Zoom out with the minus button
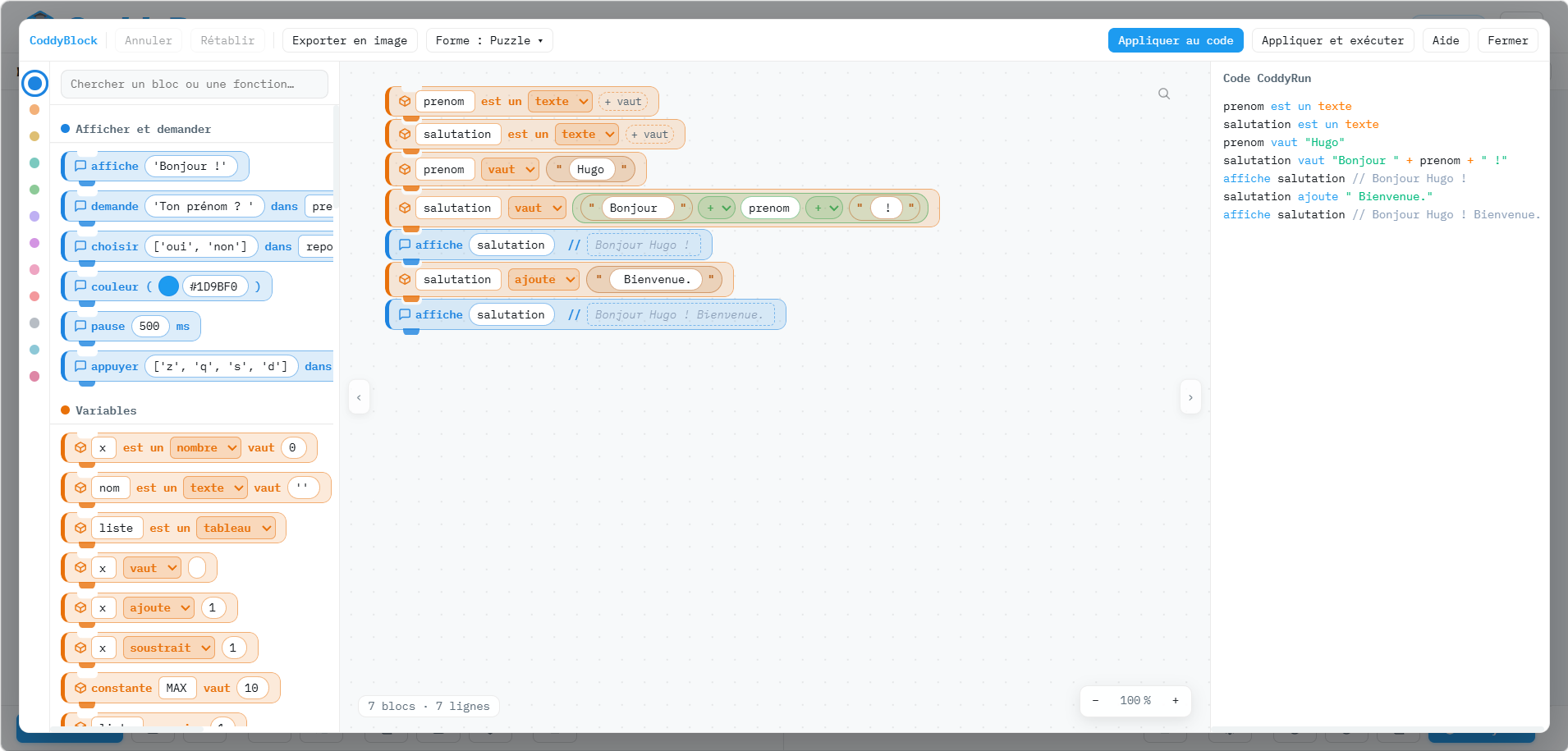1568x751 pixels. coord(1095,700)
